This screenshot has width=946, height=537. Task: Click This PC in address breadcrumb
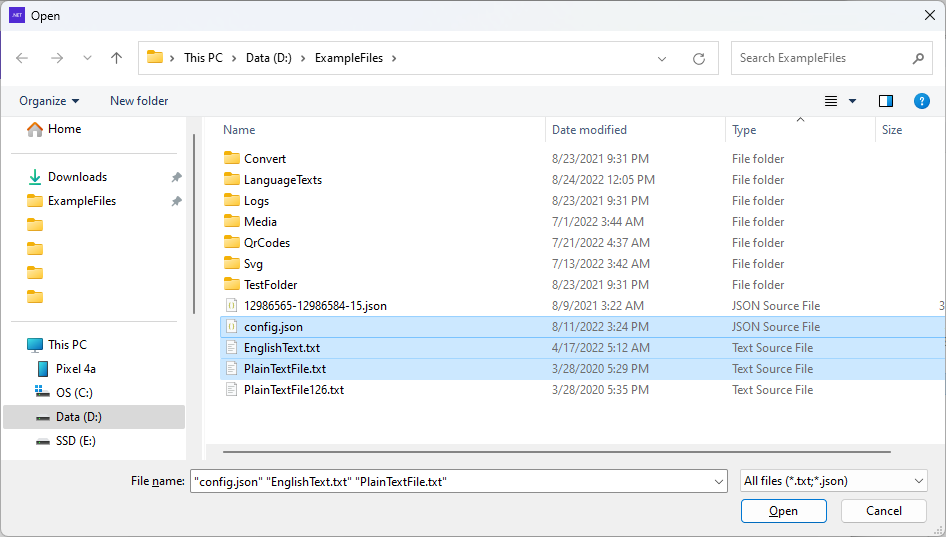pos(203,58)
